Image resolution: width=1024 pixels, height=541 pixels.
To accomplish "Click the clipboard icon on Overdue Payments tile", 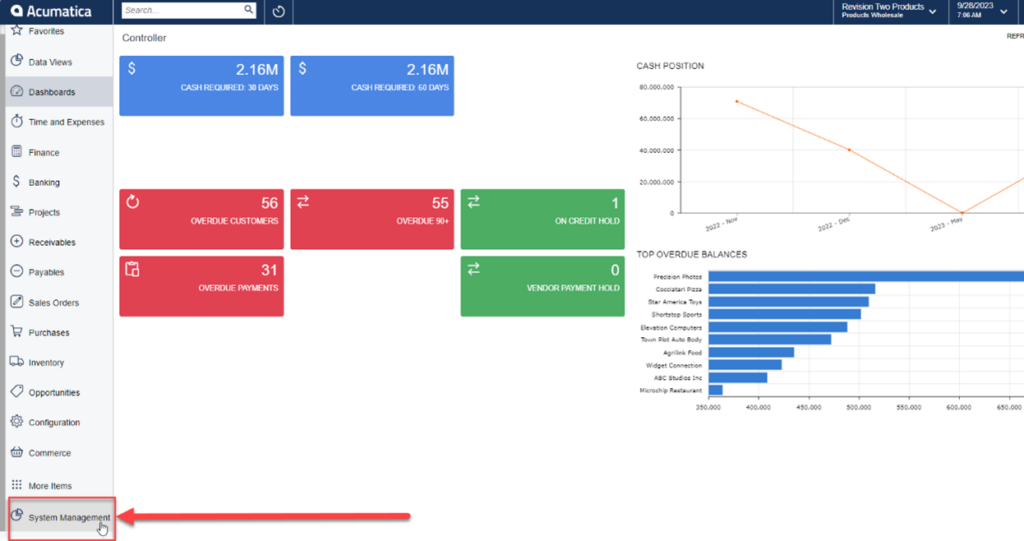I will coord(133,269).
